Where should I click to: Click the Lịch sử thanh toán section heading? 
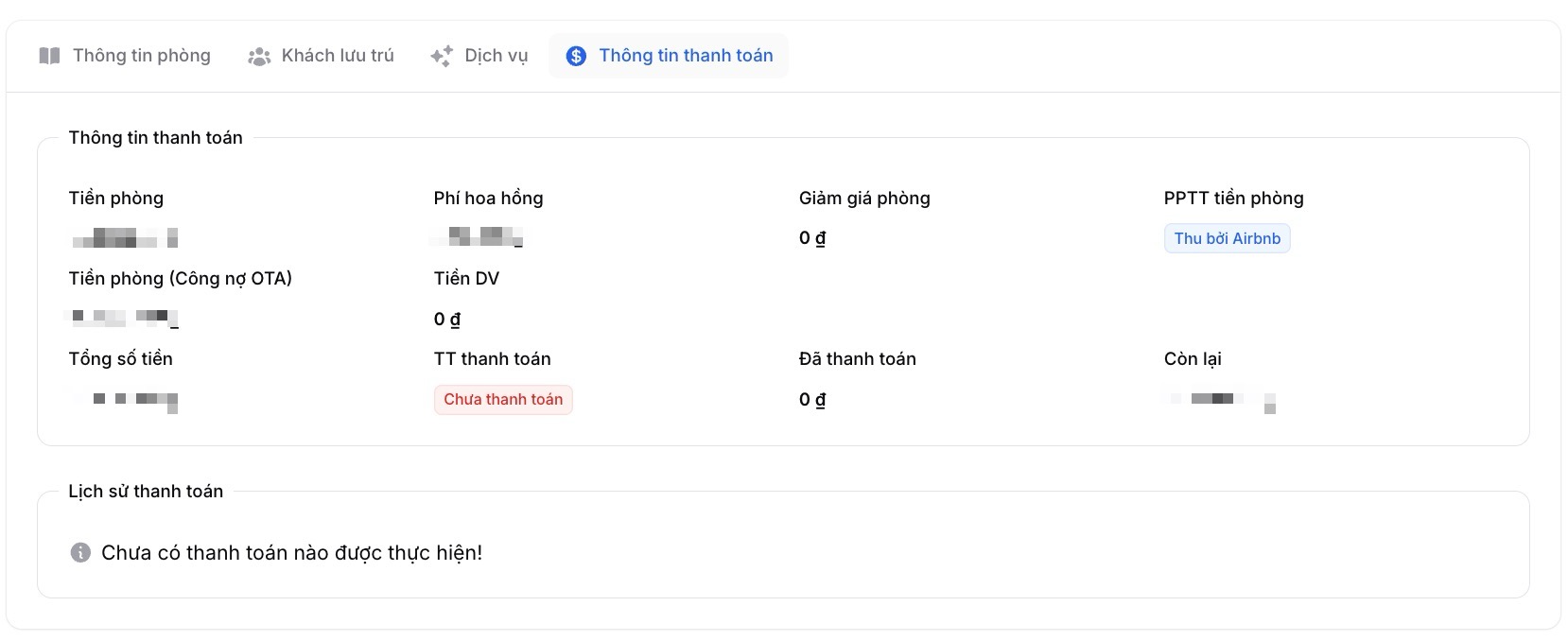(146, 491)
